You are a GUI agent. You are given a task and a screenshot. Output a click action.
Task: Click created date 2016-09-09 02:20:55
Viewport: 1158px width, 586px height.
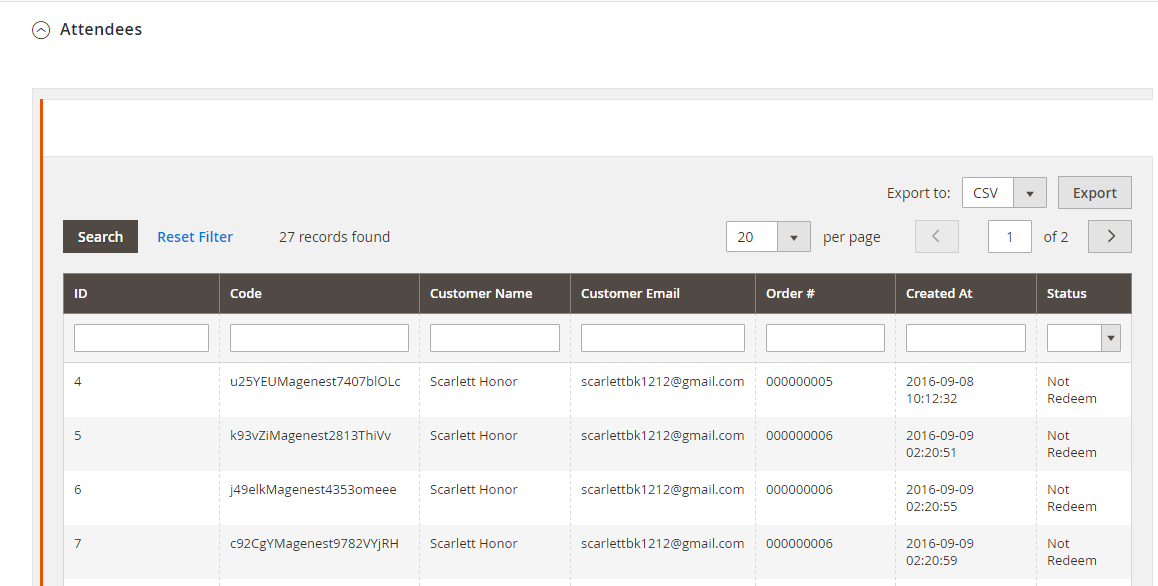coord(939,497)
